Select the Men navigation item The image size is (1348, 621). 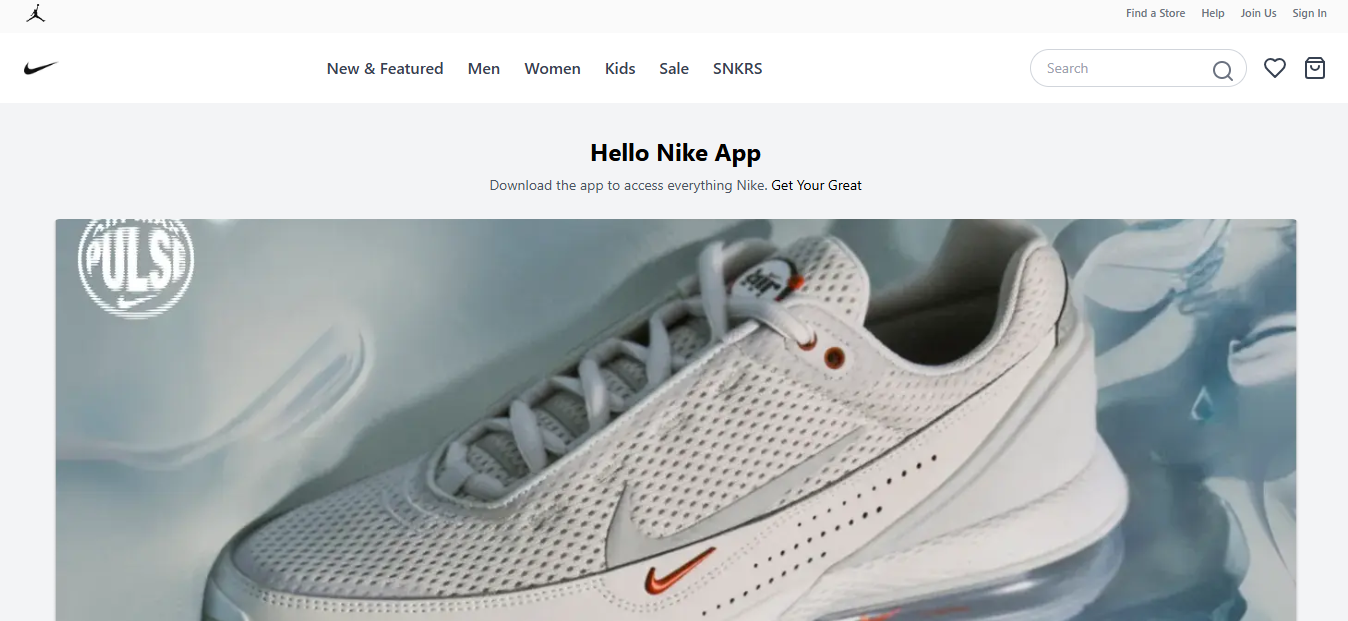click(x=484, y=69)
